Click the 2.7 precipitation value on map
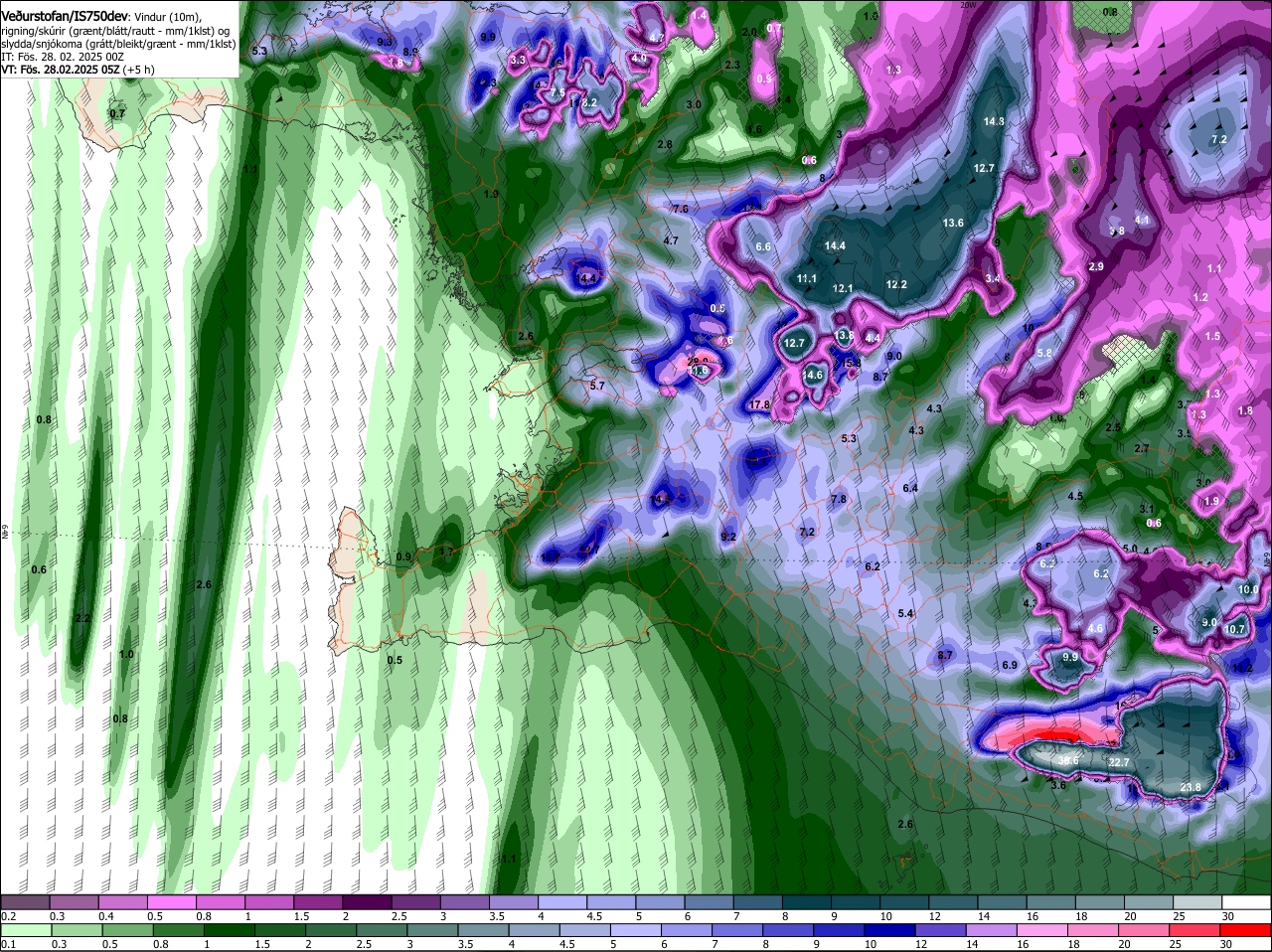1272x952 pixels. [1142, 448]
